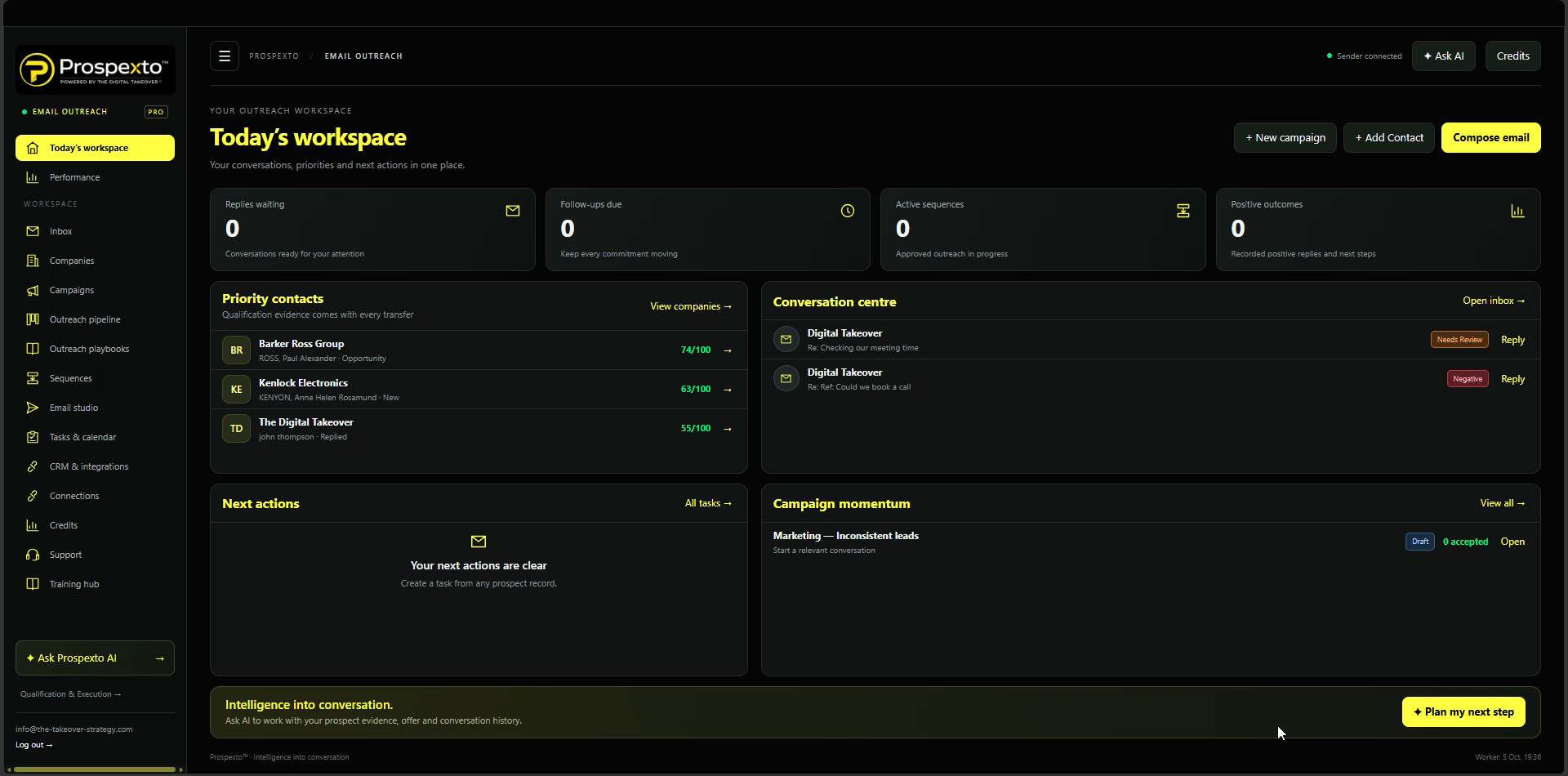Image resolution: width=1568 pixels, height=776 pixels.
Task: Follow the View companies link
Action: click(691, 306)
